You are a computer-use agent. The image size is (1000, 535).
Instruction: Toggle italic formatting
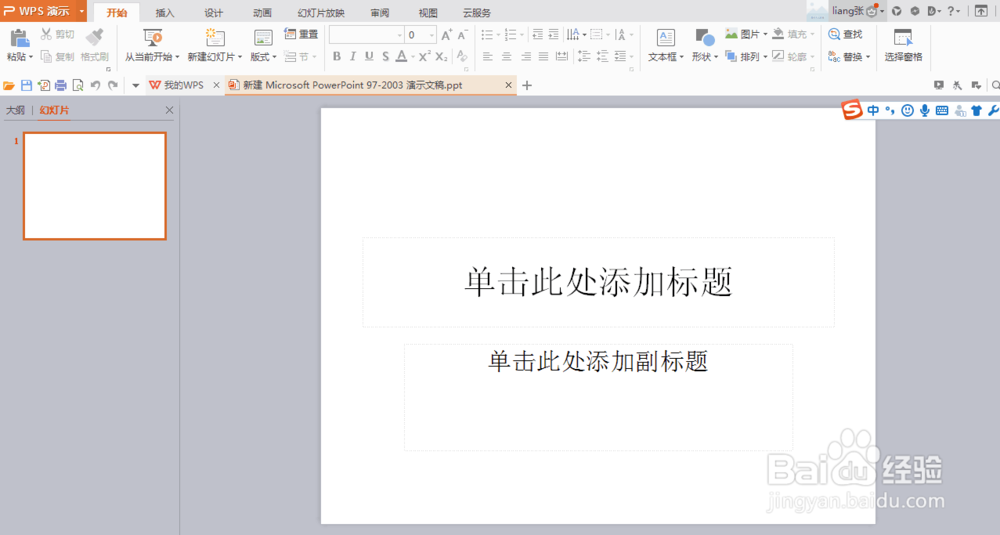(353, 57)
